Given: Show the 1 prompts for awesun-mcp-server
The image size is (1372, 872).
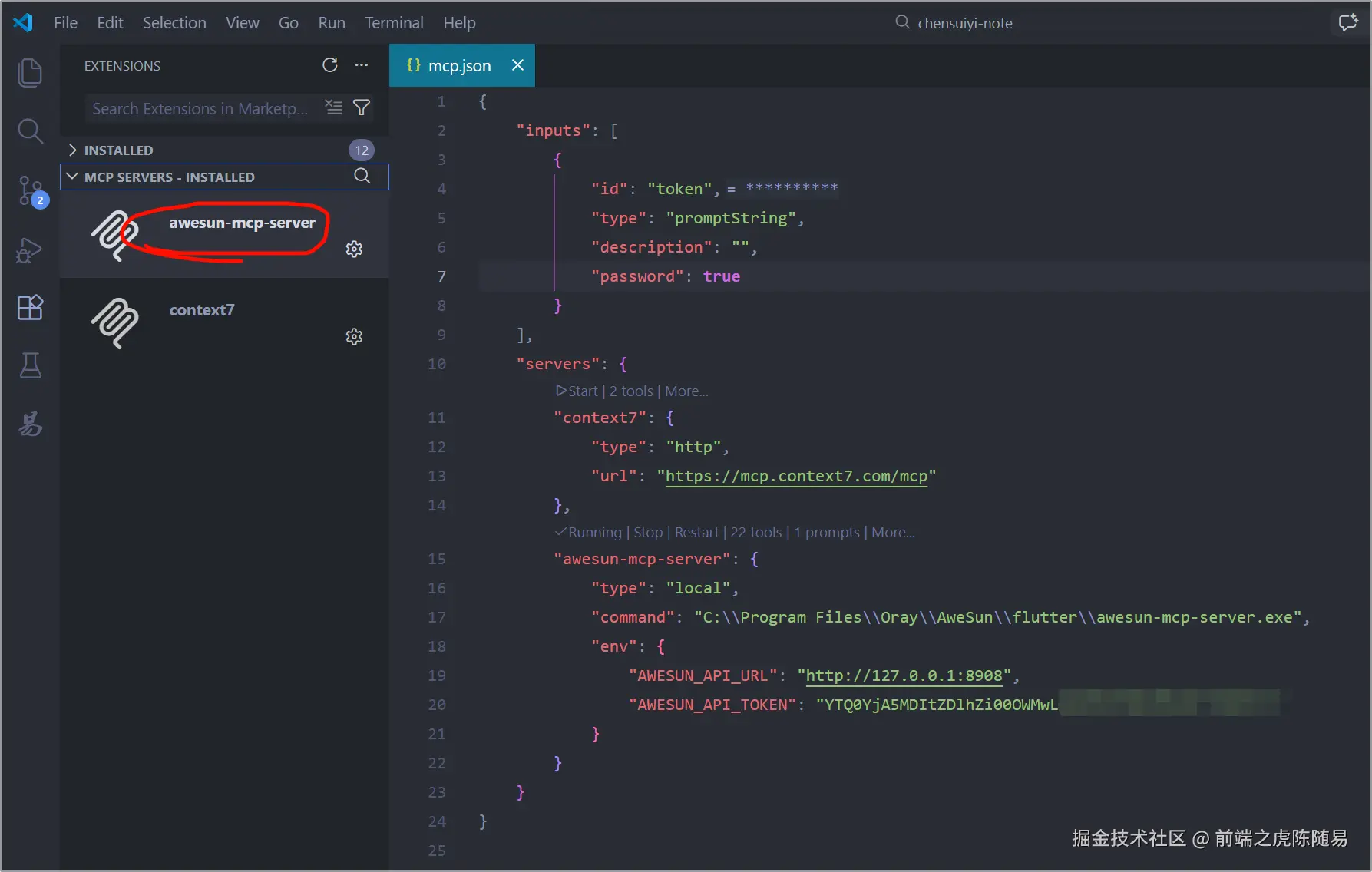Looking at the screenshot, I should pyautogui.click(x=827, y=532).
